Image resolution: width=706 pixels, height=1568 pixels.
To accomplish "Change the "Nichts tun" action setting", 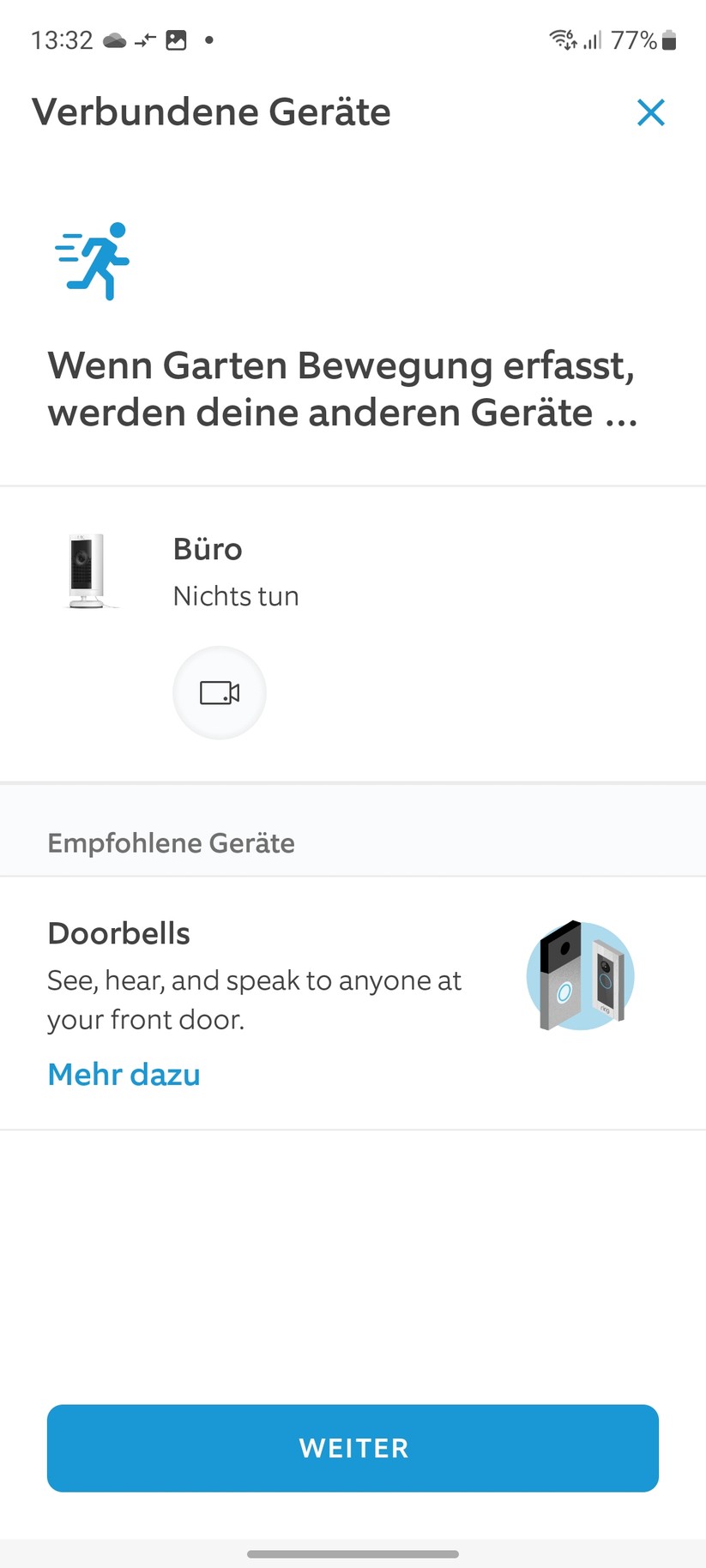I will point(235,595).
